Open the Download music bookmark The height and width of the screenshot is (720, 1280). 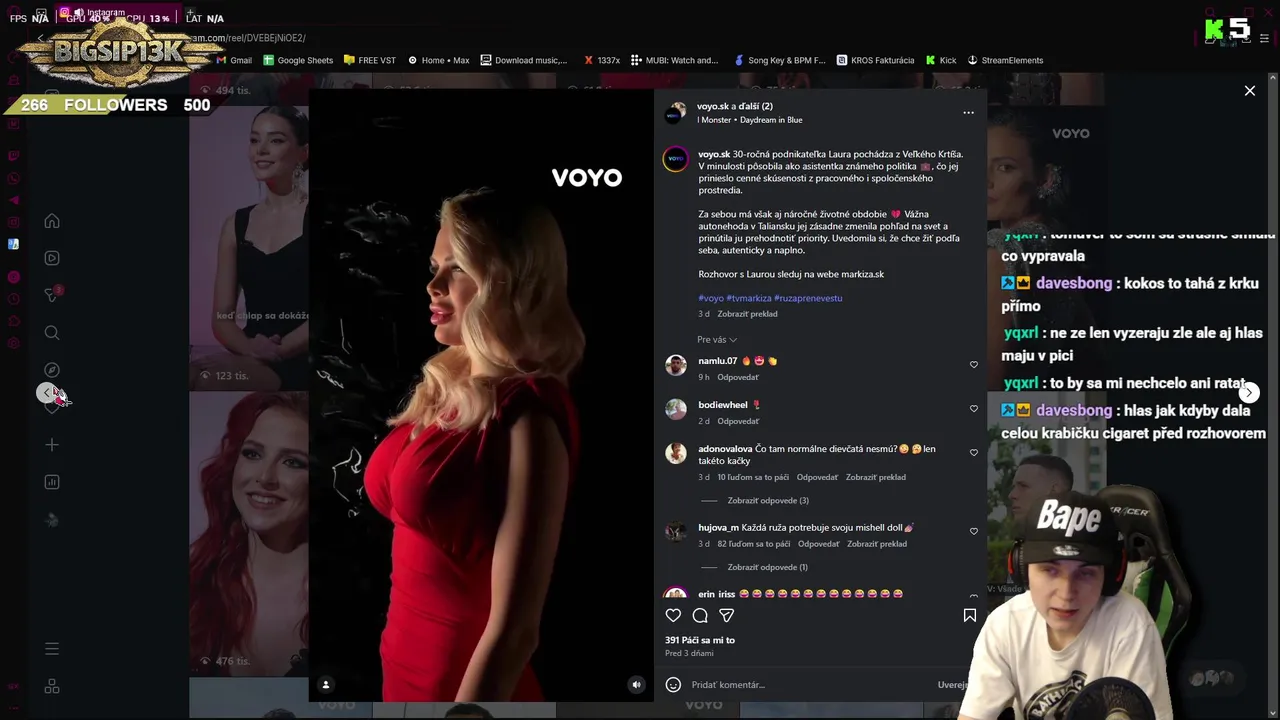point(524,60)
